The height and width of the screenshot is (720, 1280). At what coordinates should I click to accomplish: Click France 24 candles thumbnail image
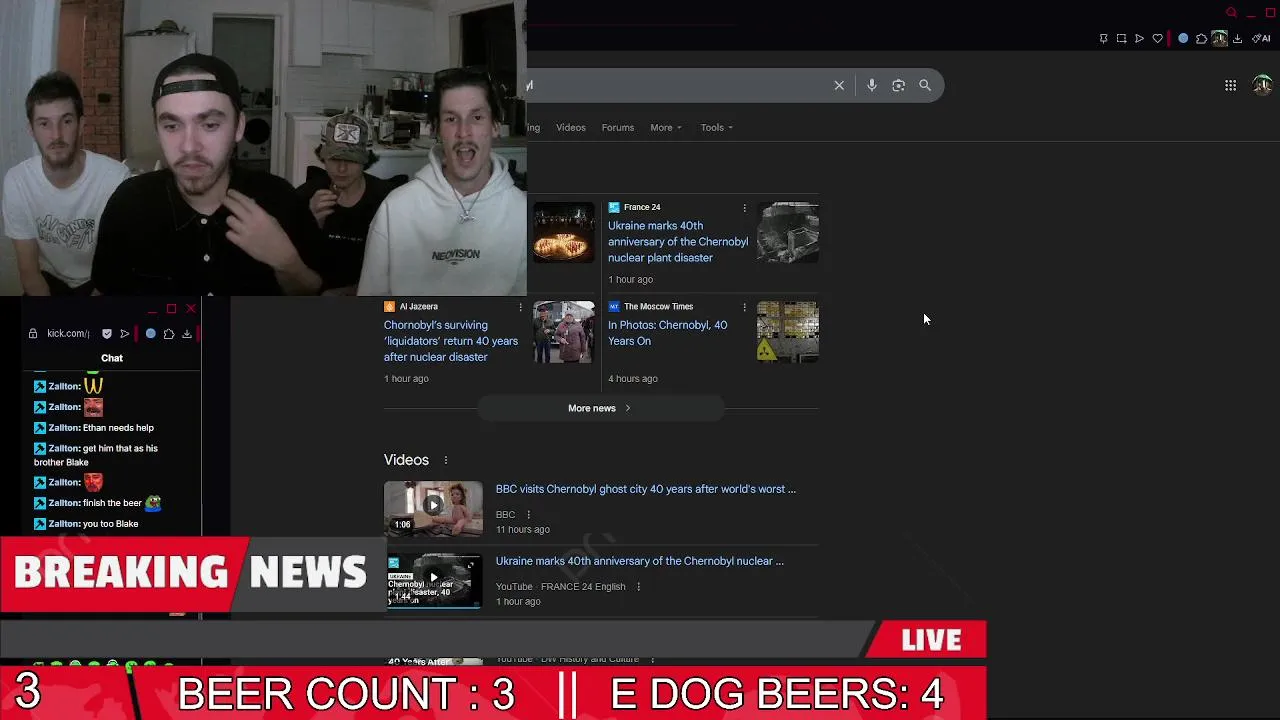click(564, 232)
